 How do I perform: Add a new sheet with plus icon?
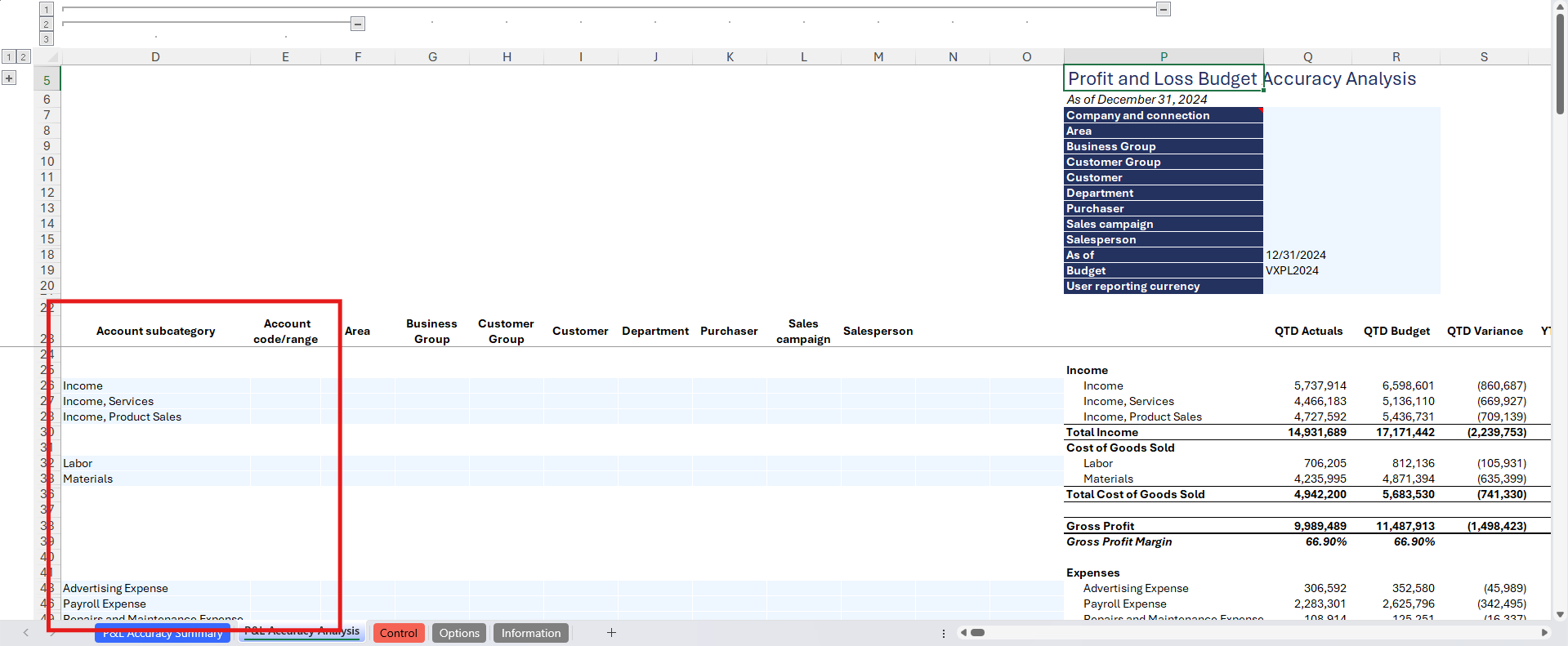pyautogui.click(x=611, y=633)
